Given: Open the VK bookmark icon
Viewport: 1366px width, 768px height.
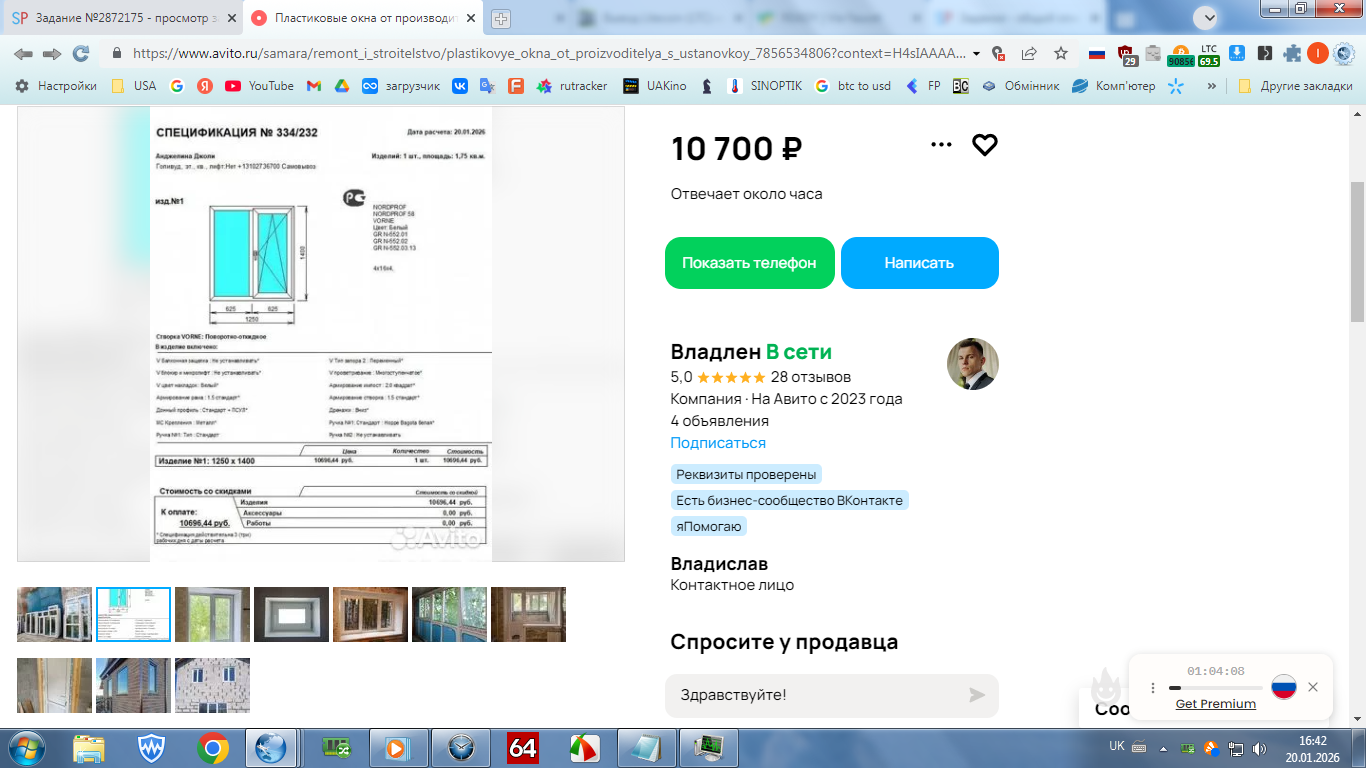Looking at the screenshot, I should click(460, 86).
